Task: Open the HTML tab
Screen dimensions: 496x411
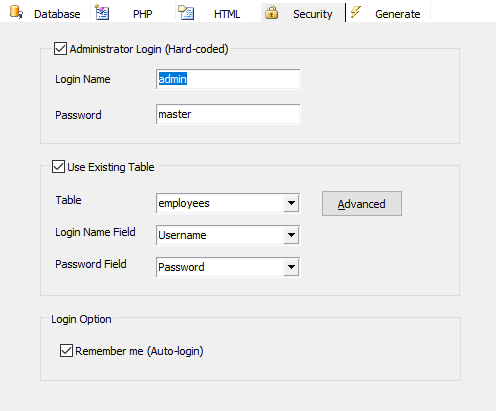Action: tap(227, 14)
